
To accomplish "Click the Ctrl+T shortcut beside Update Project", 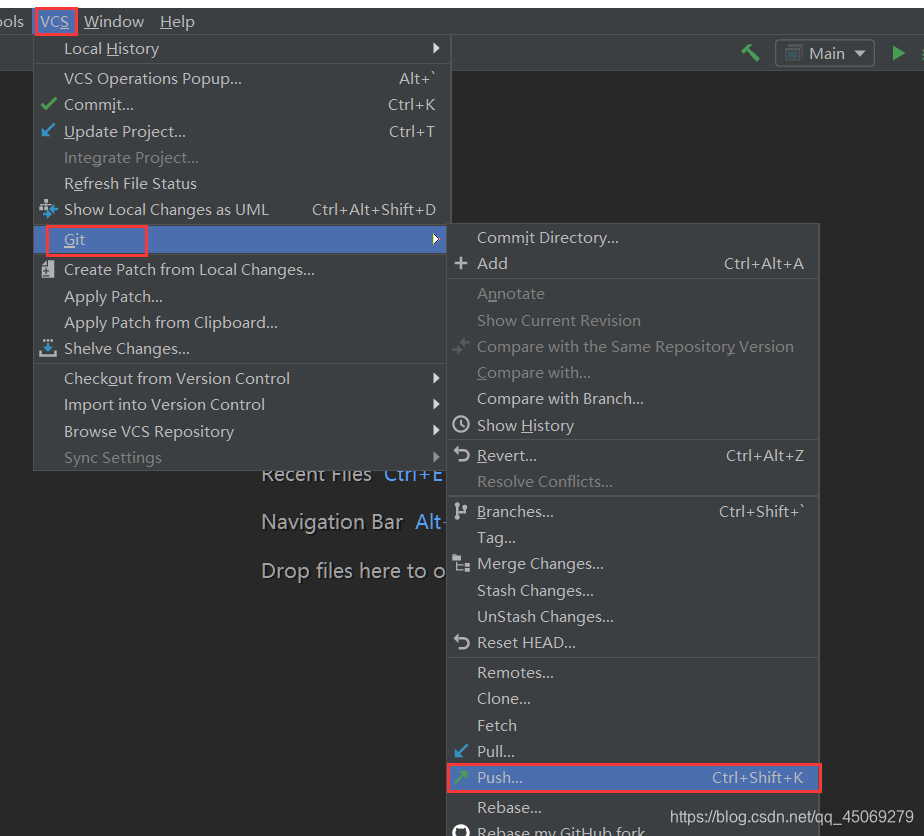I will (x=412, y=131).
